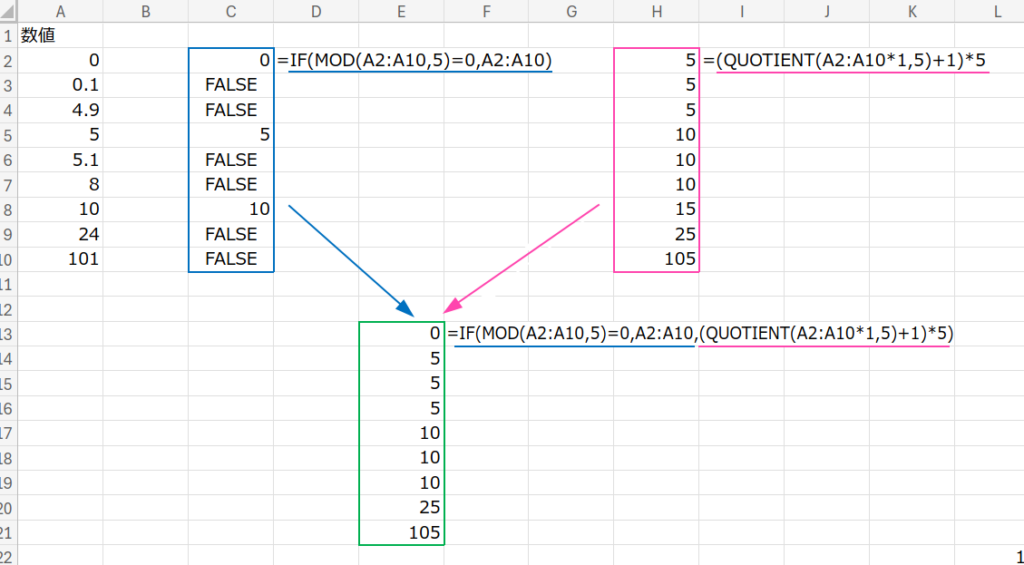This screenshot has height=565, width=1024.
Task: Select cell A10 with value 101
Action: 61,259
